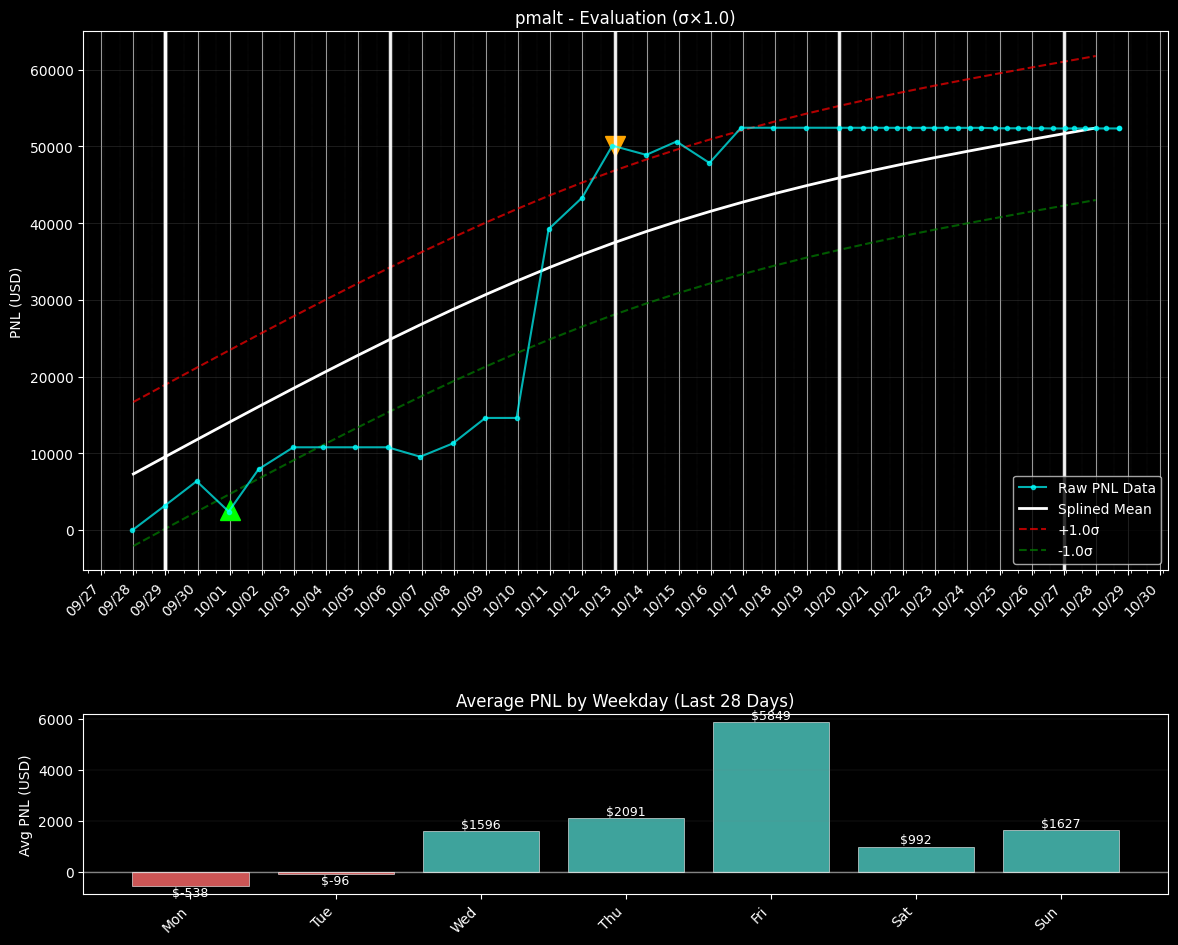Click the green upward triangle marker

coord(230,511)
